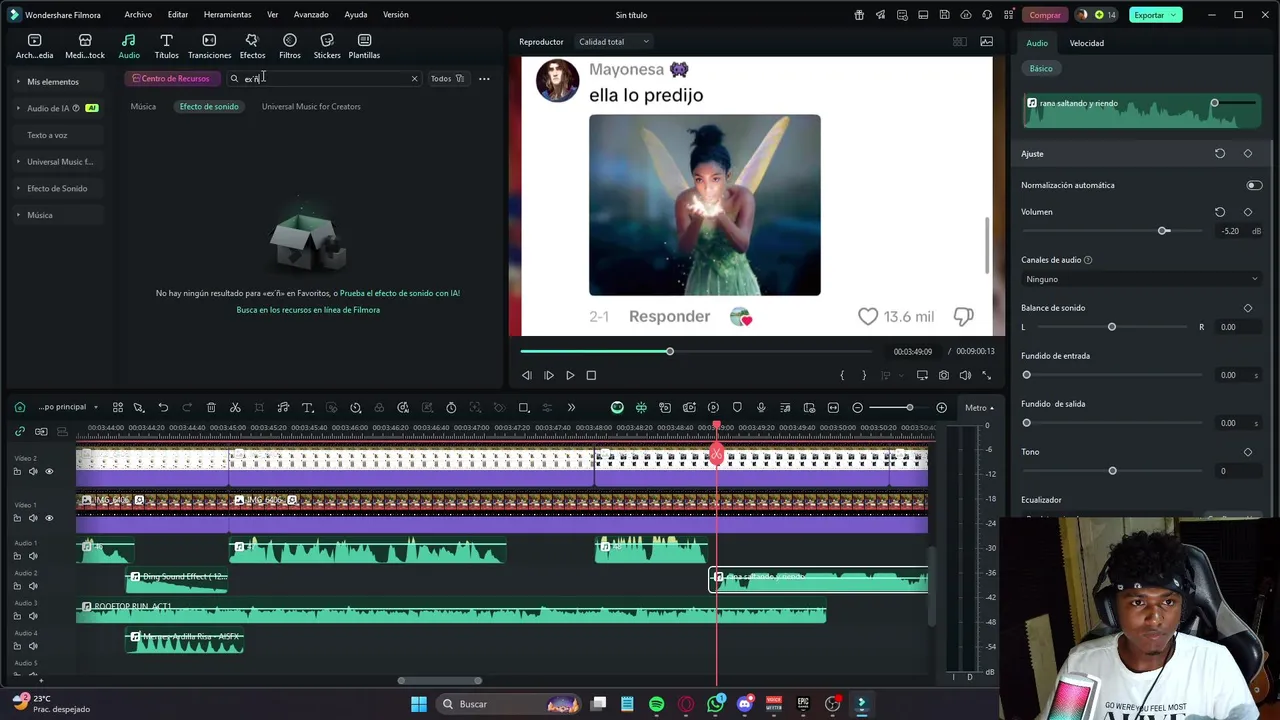
Task: Open the Herramientas menu
Action: pos(227,15)
